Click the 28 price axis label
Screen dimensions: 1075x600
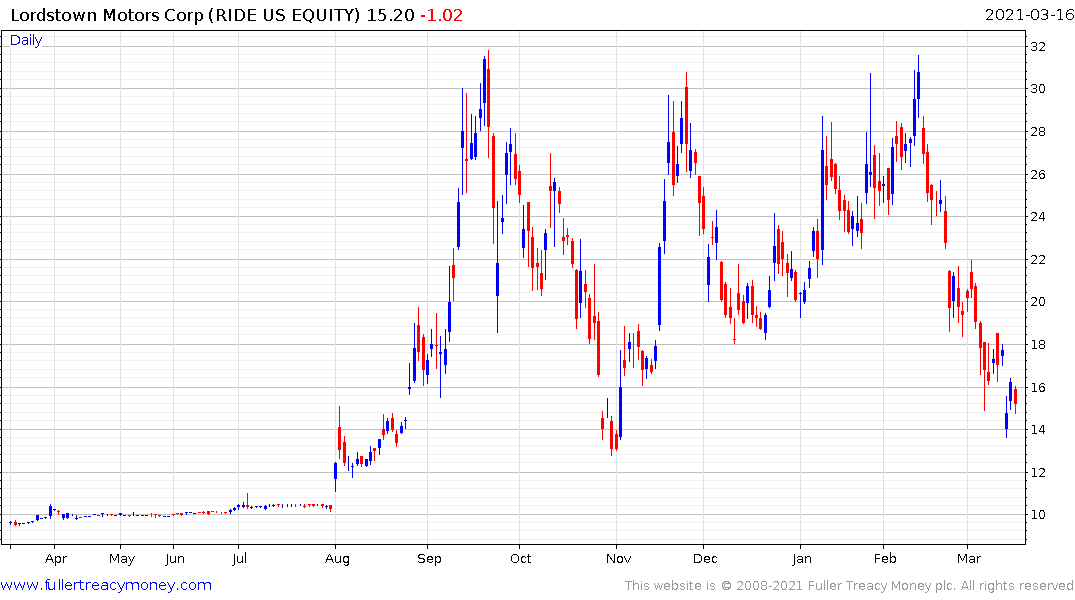[x=1038, y=132]
